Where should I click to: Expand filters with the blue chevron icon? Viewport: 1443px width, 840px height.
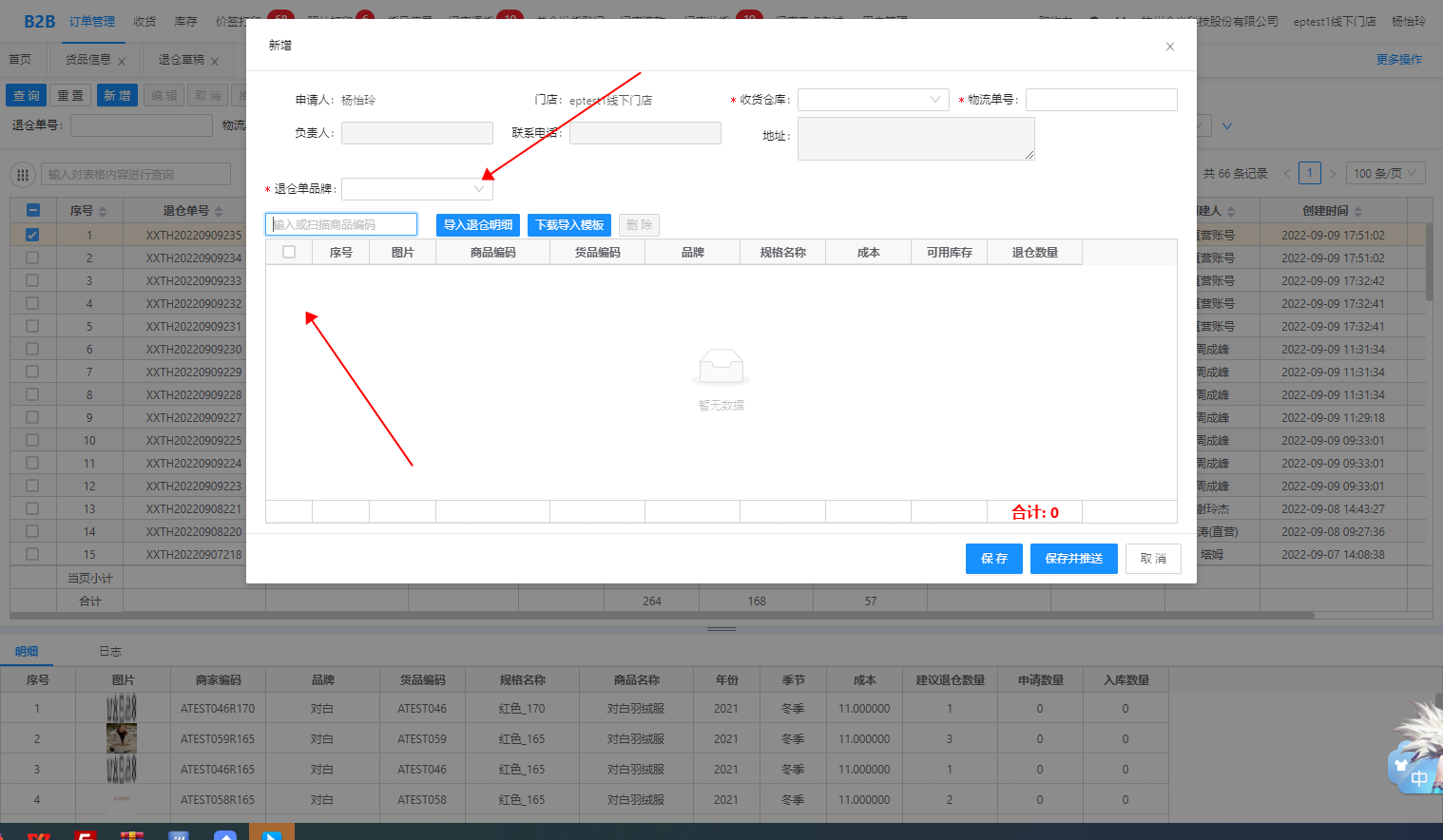pos(1227,125)
